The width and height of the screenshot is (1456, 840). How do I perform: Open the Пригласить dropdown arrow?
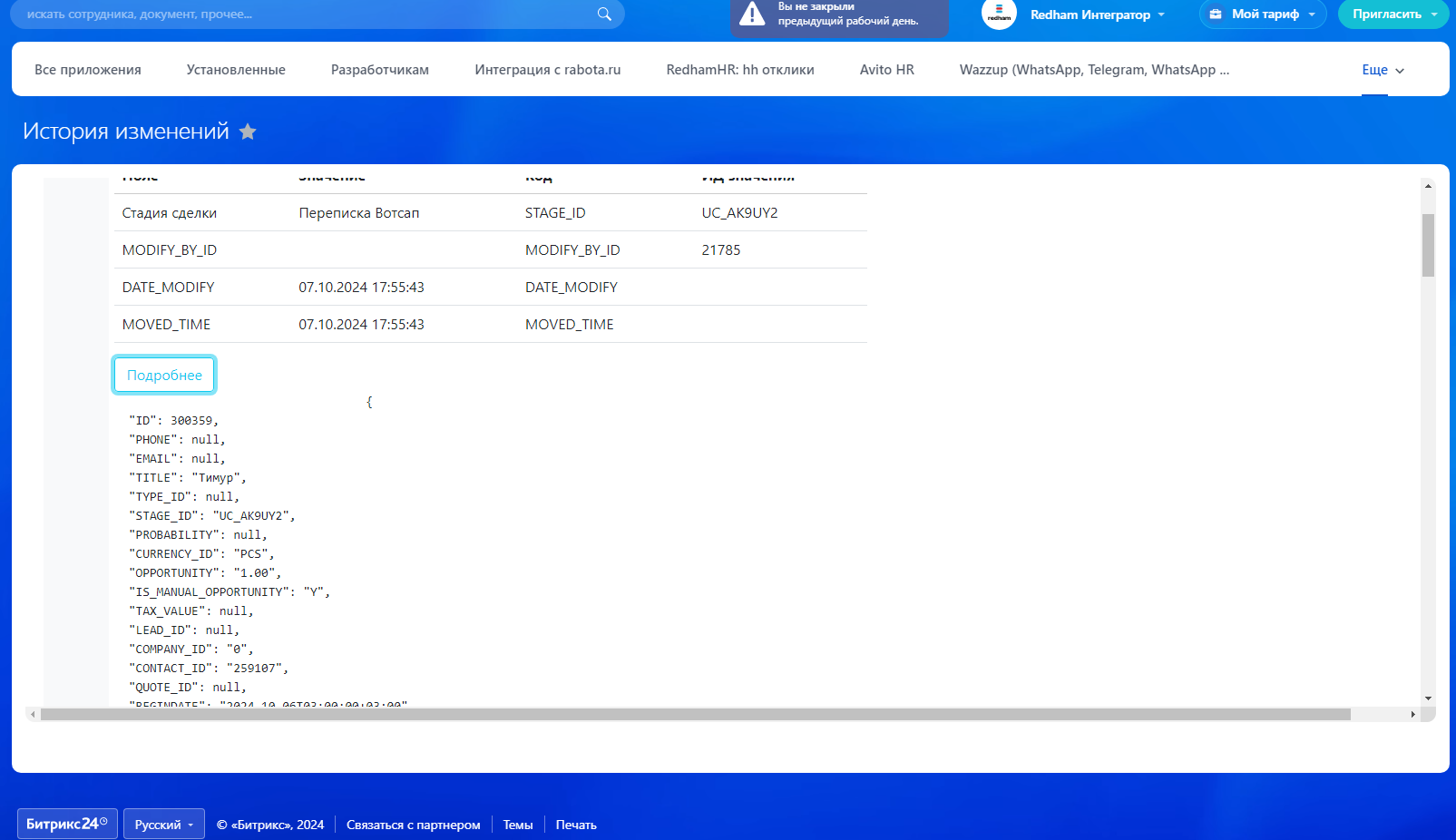click(1434, 15)
